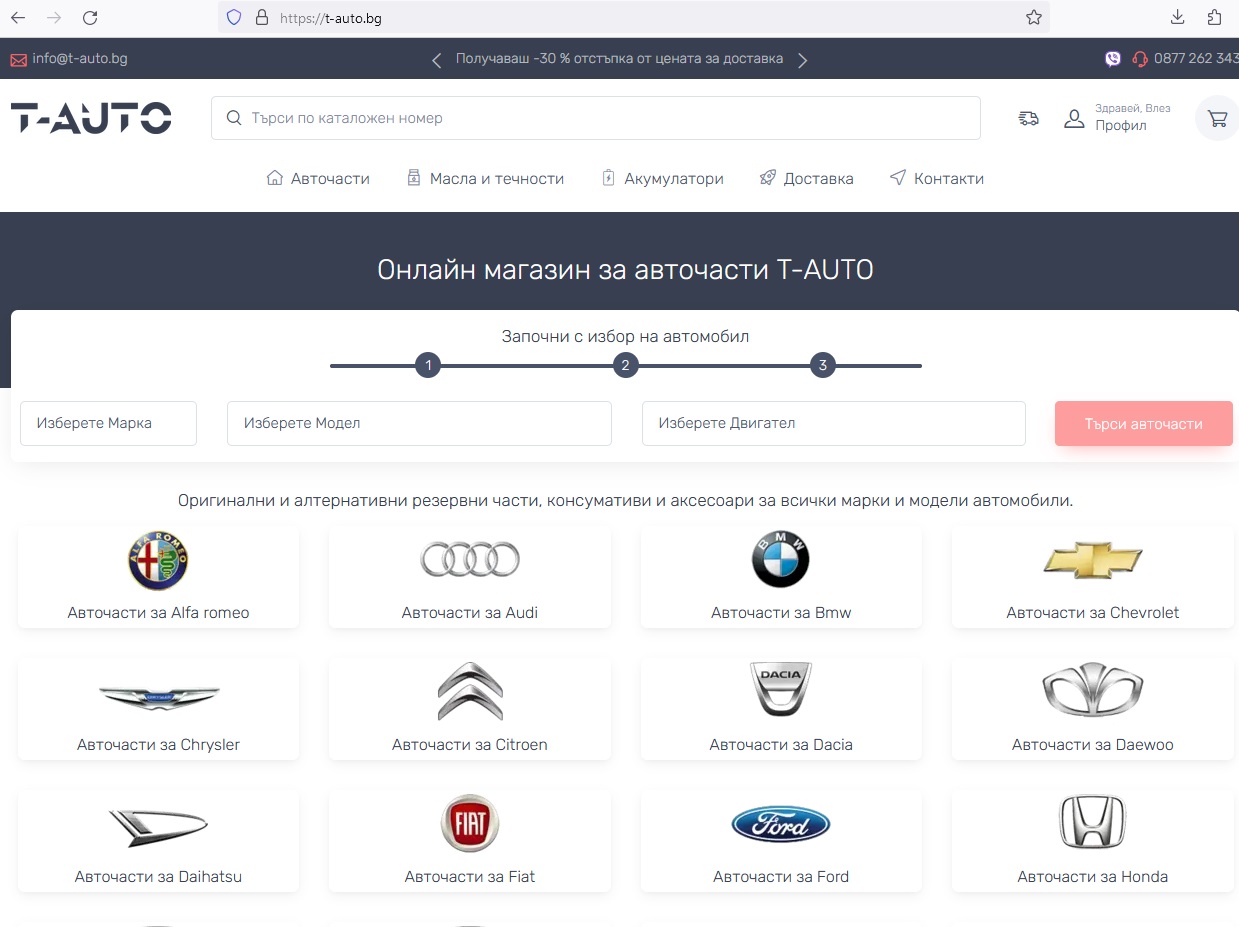Open the Изберете Модел dropdown

(x=419, y=423)
